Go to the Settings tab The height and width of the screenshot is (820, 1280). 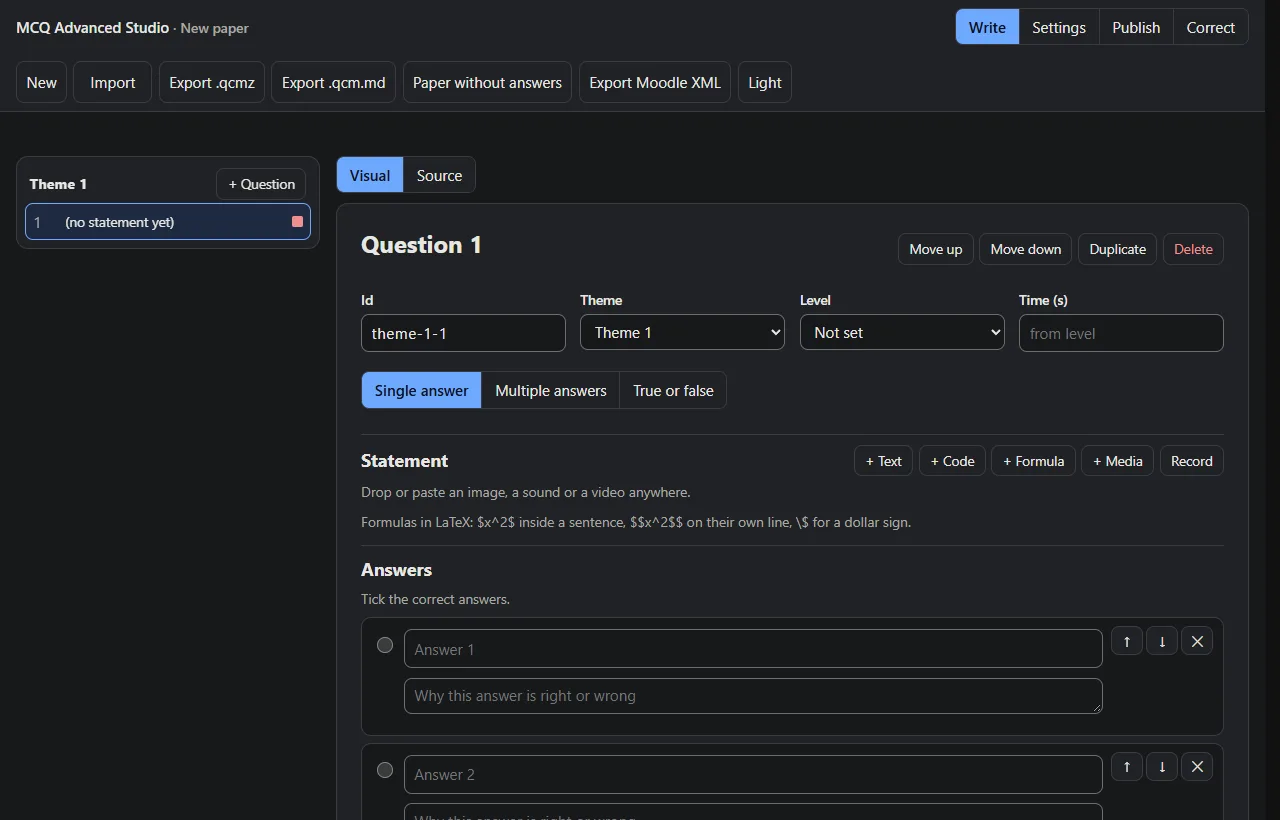pyautogui.click(x=1059, y=27)
